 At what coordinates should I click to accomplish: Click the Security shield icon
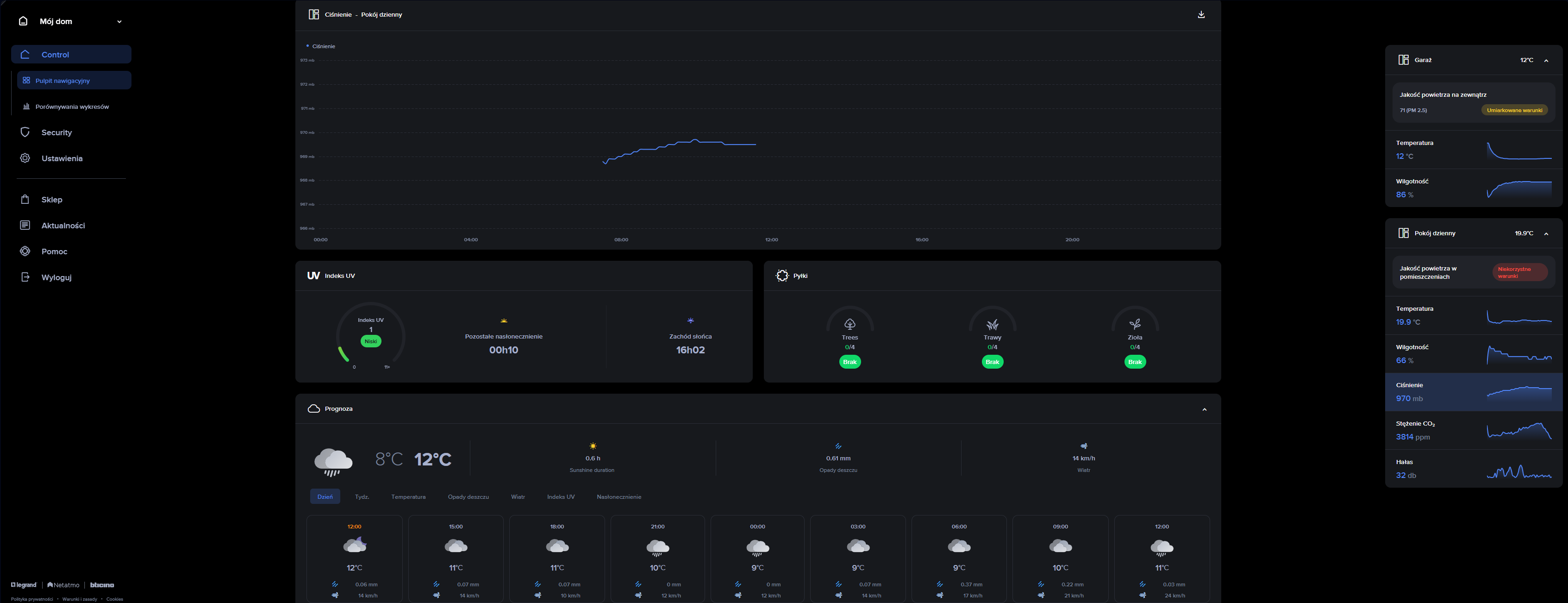[25, 132]
